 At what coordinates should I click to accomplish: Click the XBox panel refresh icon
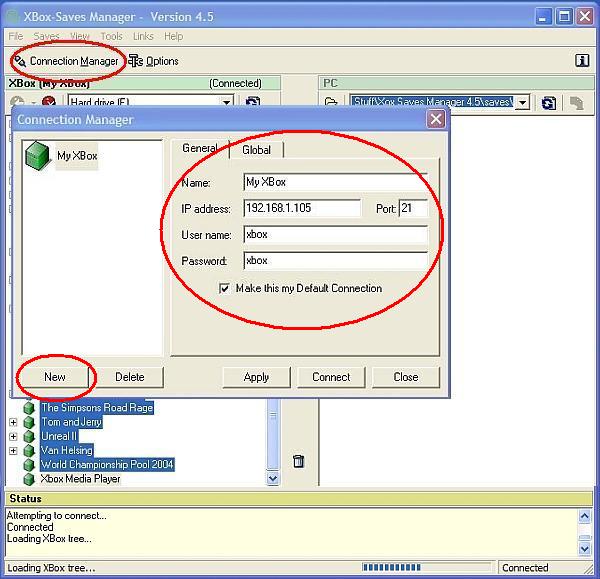(x=253, y=101)
